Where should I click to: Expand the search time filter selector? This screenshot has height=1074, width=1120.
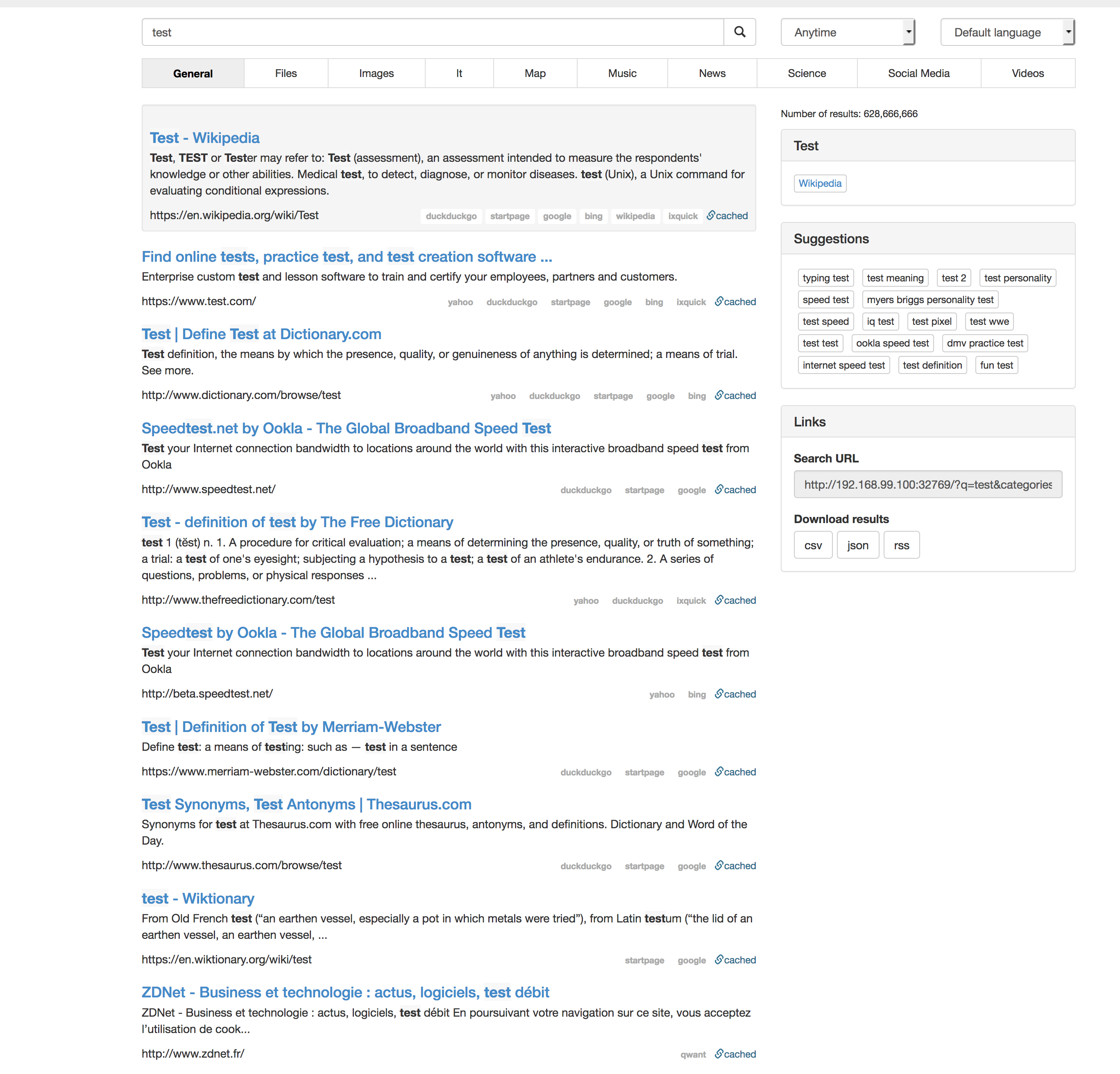(x=848, y=32)
